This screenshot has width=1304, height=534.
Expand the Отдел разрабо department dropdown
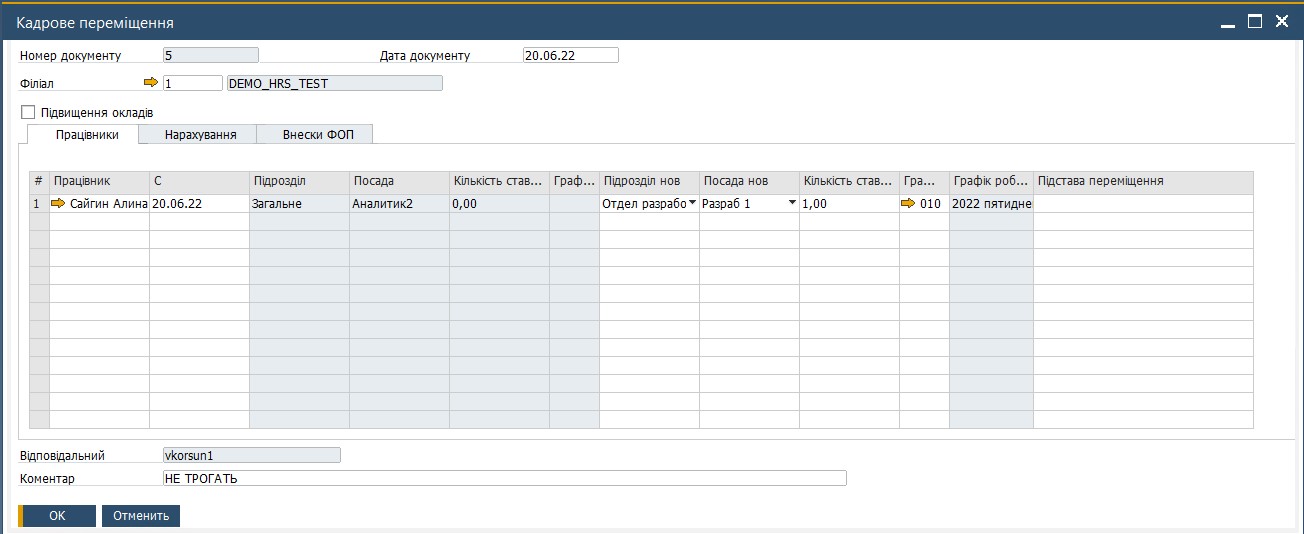pyautogui.click(x=692, y=203)
